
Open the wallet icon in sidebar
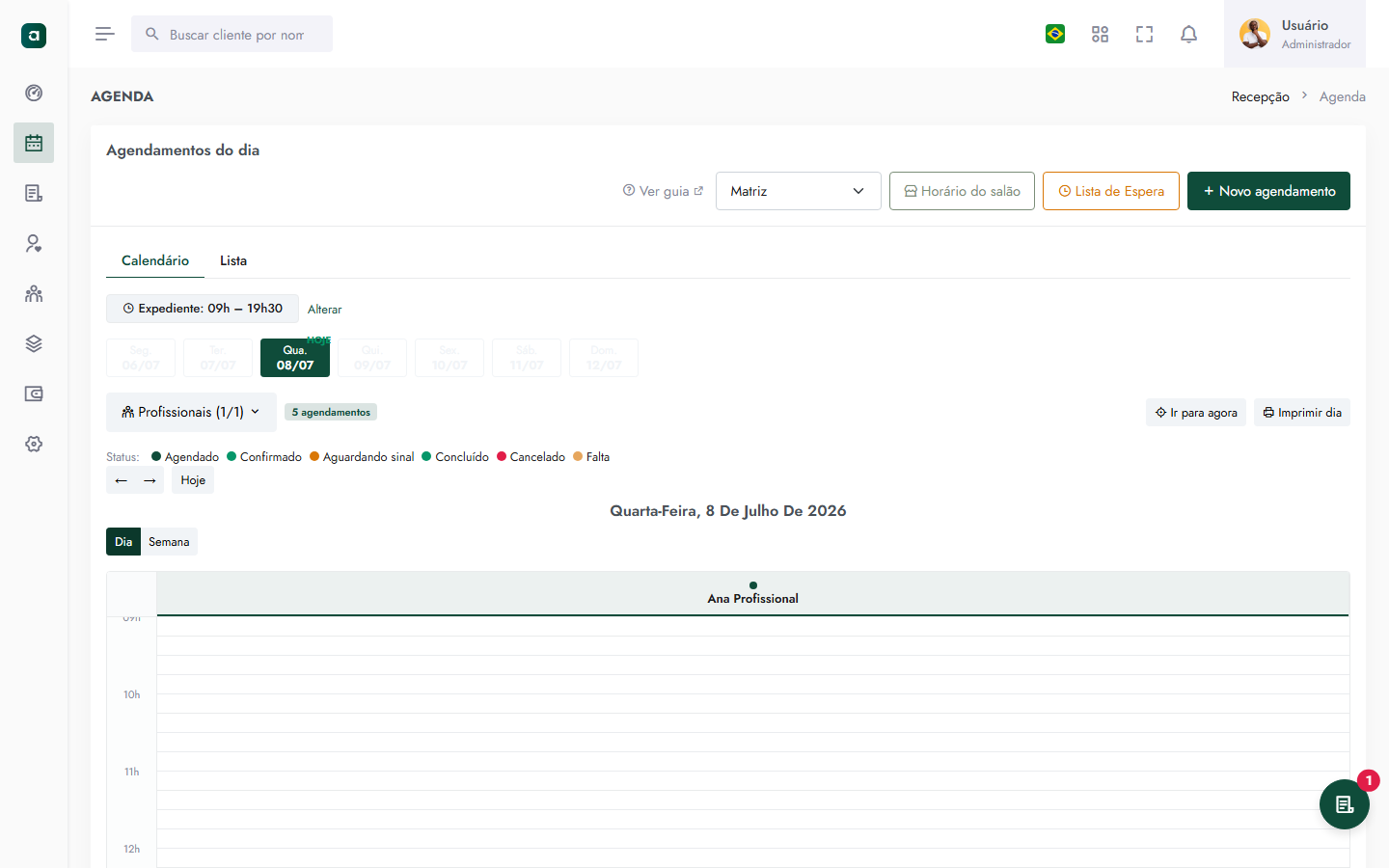(34, 393)
